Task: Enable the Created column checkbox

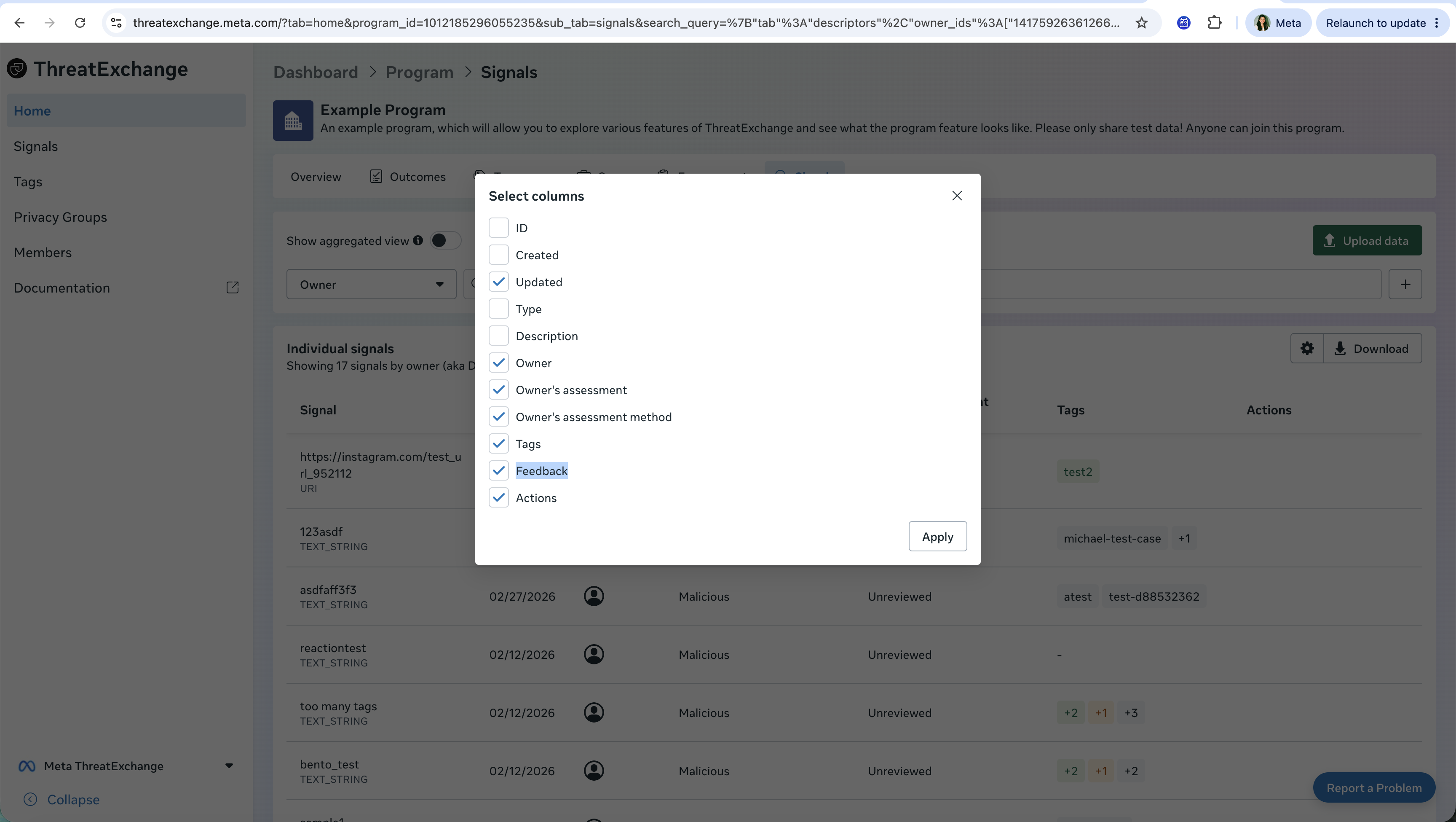Action: [498, 255]
